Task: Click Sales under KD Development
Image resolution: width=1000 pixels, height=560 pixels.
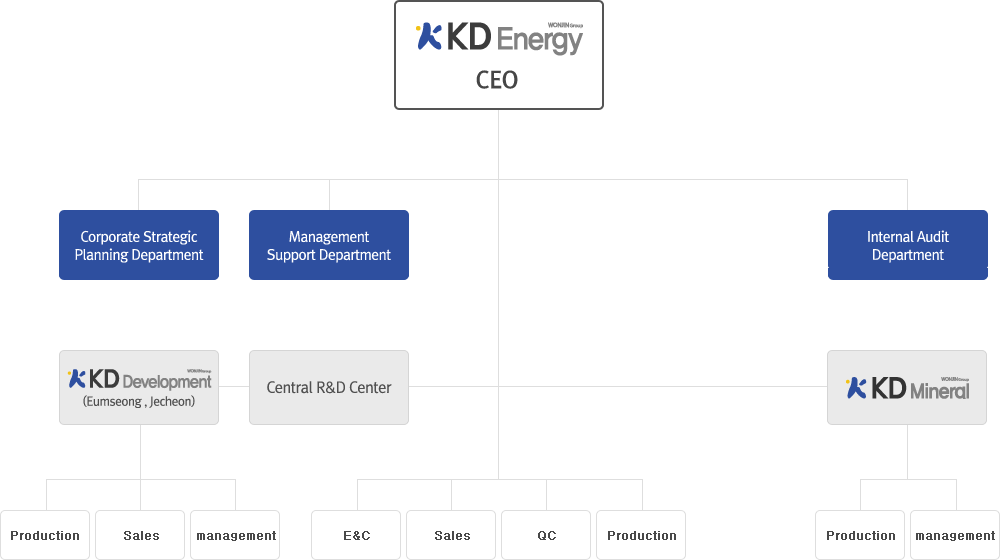Action: [x=141, y=535]
